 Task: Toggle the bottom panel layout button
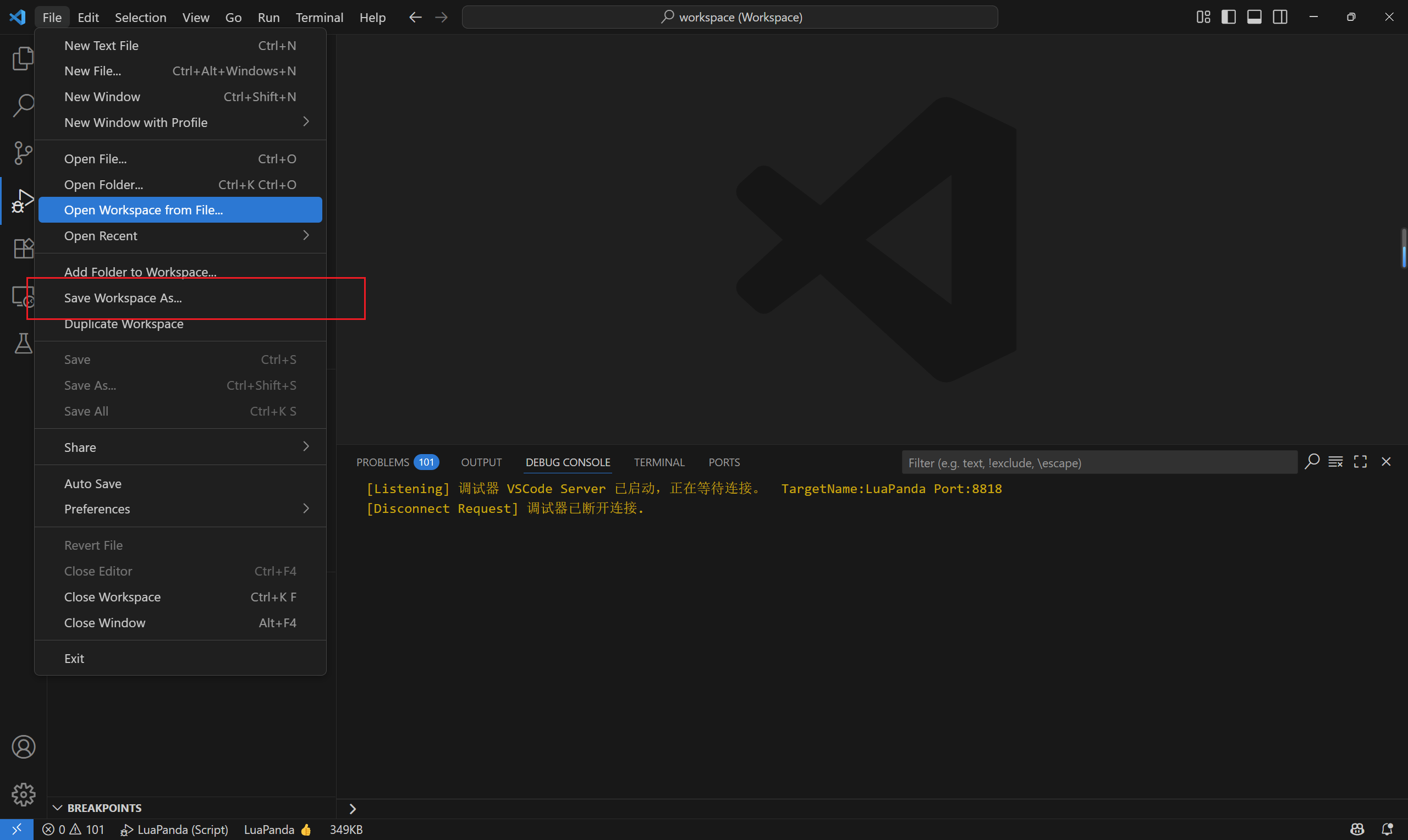[x=1254, y=17]
